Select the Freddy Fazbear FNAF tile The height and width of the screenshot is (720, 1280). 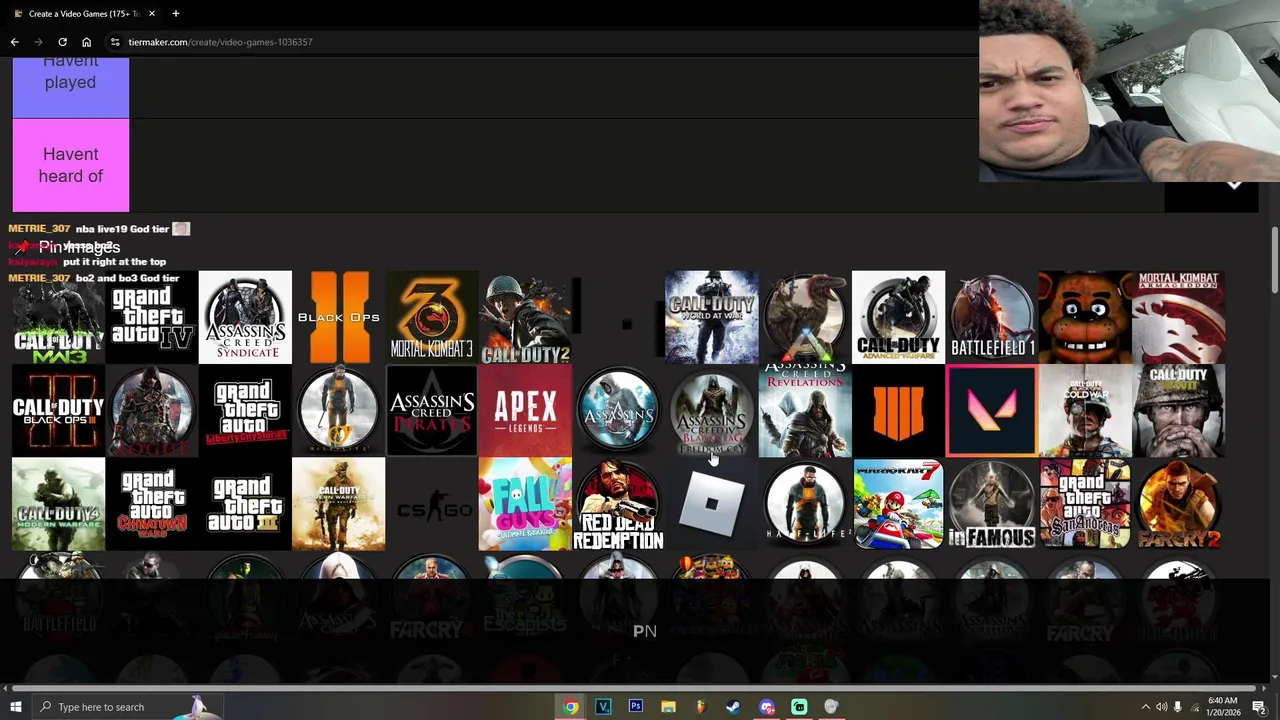tap(1085, 317)
